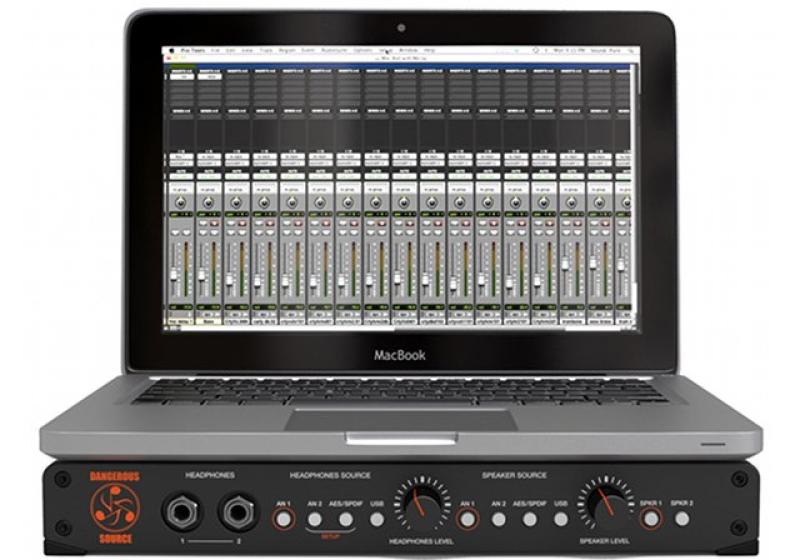Click headphone jack 2 on Dangerous Source
The height and width of the screenshot is (560, 800).
(x=238, y=512)
